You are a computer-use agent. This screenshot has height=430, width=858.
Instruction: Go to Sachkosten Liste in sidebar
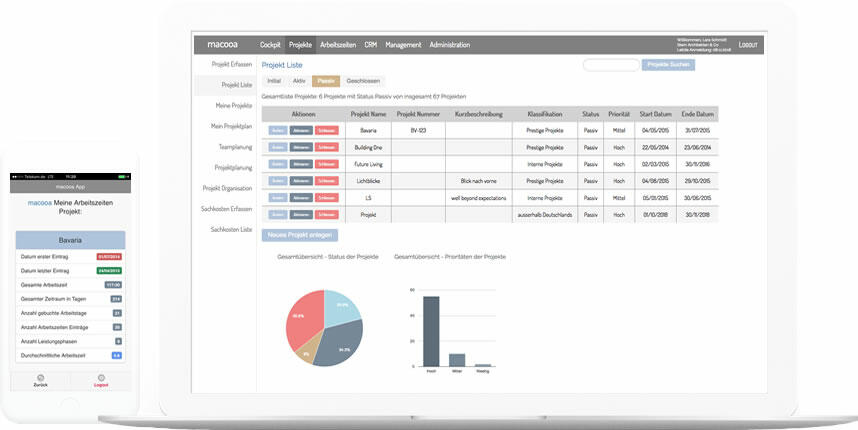229,229
